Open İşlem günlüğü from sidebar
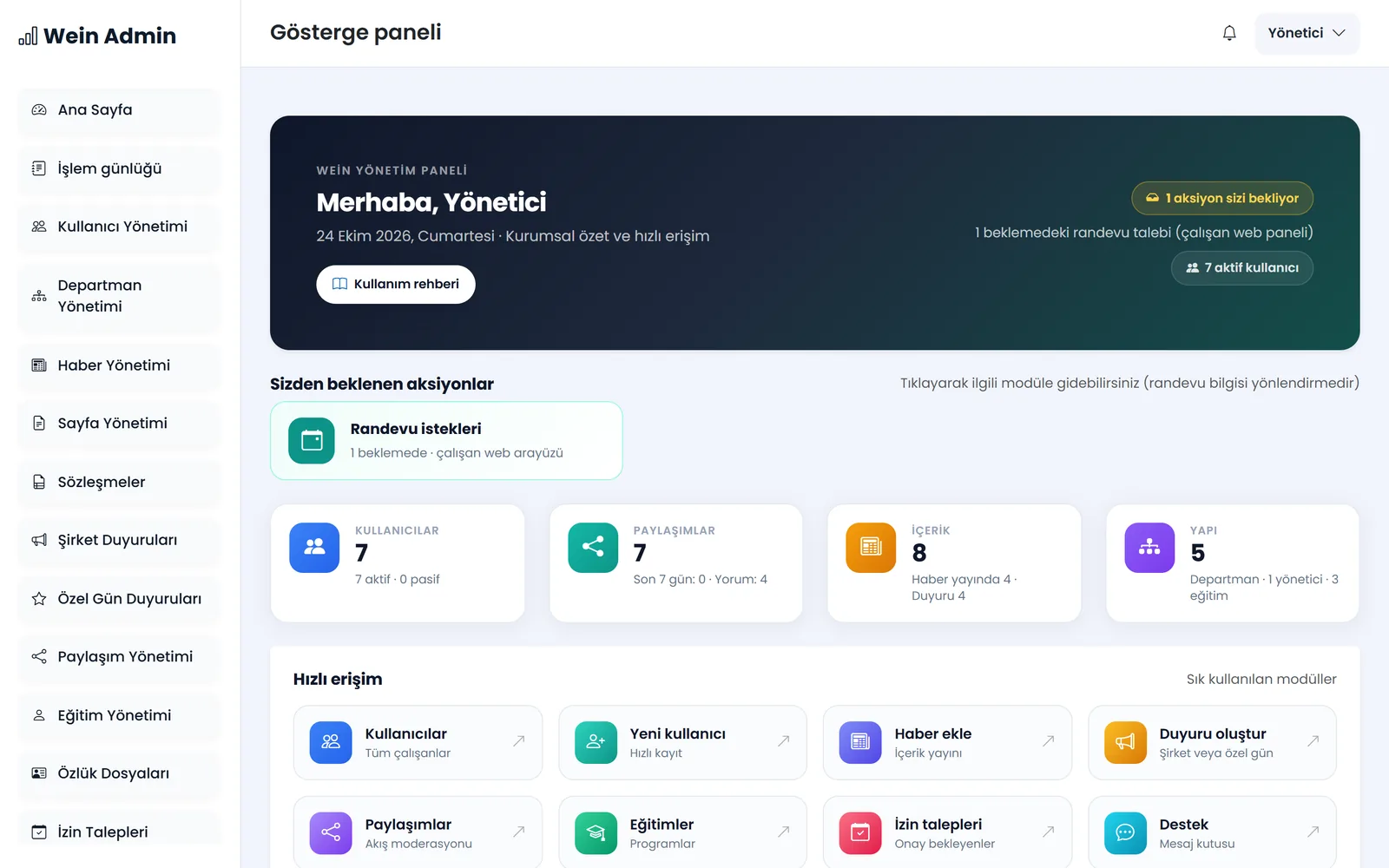 (119, 168)
